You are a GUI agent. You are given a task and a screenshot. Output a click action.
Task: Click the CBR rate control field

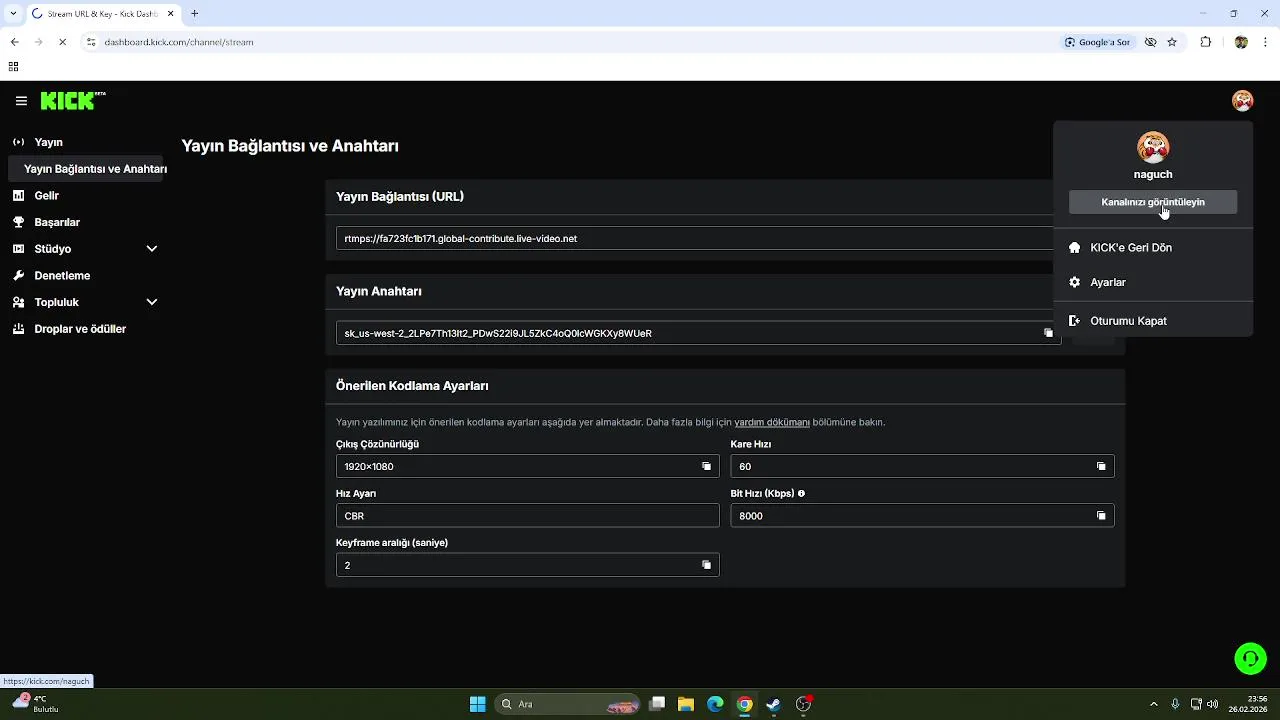click(527, 516)
